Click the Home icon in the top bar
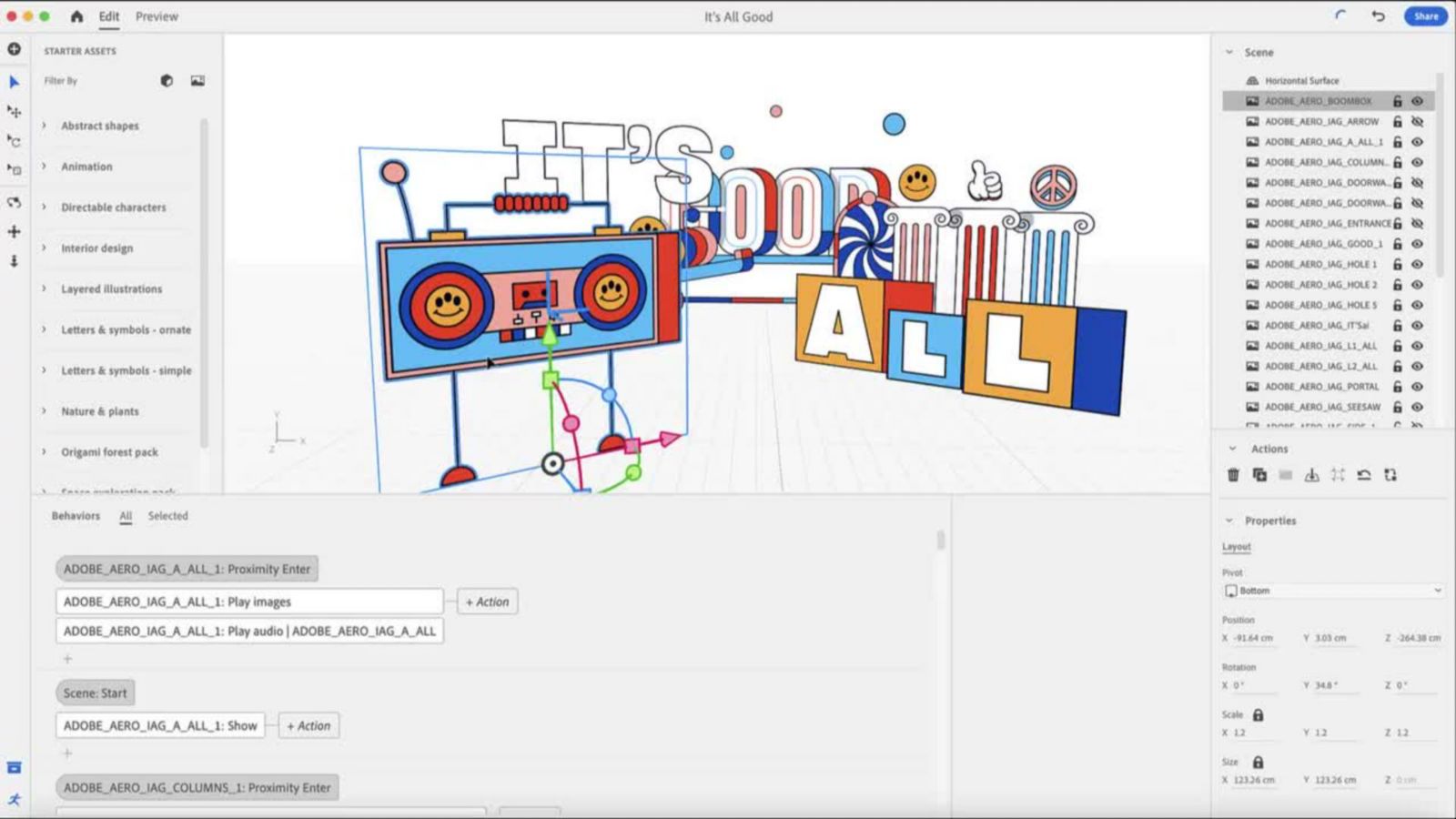Viewport: 1456px width, 819px height. pyautogui.click(x=76, y=16)
